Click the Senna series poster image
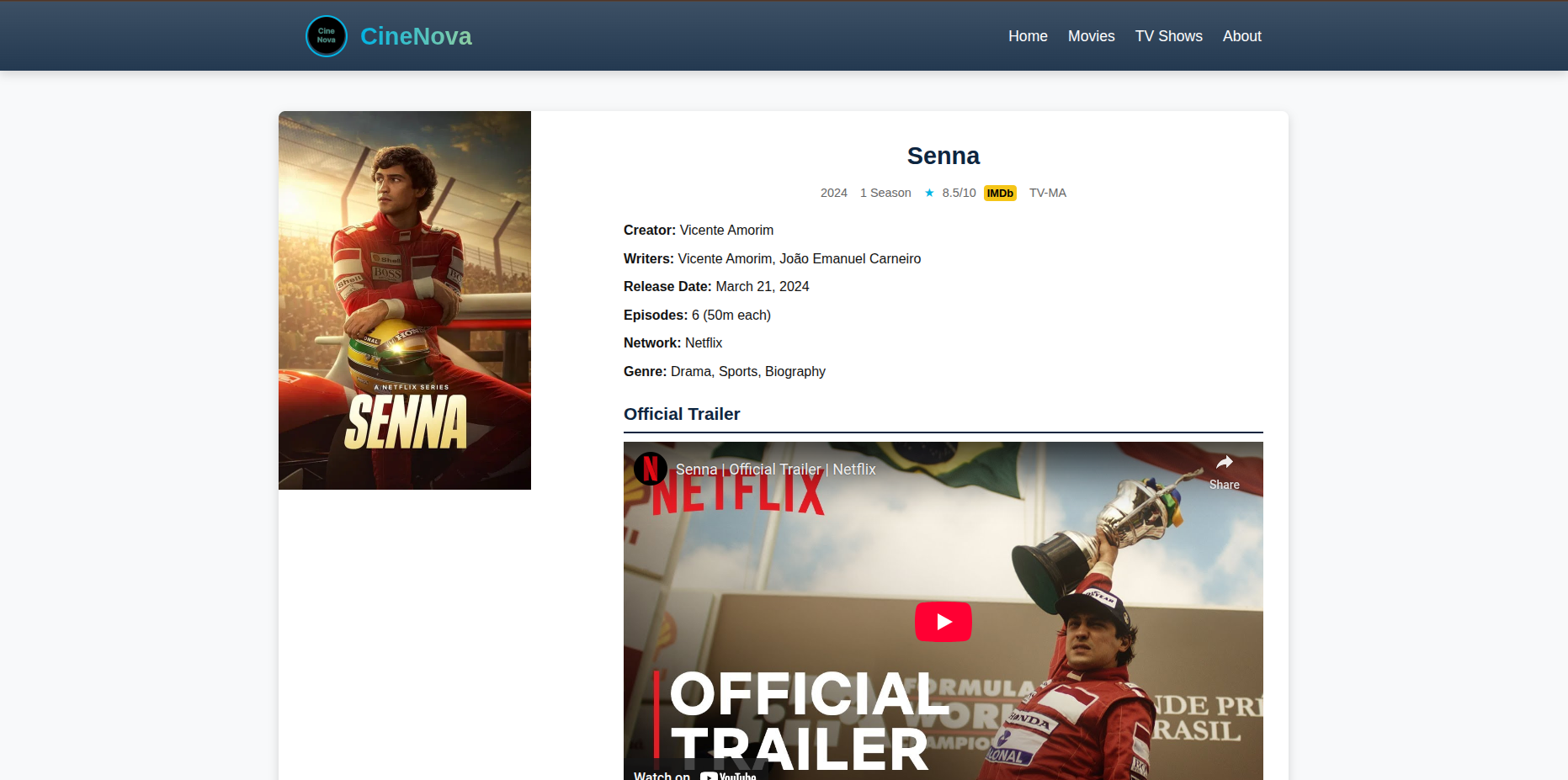This screenshot has width=1568, height=780. (x=405, y=300)
